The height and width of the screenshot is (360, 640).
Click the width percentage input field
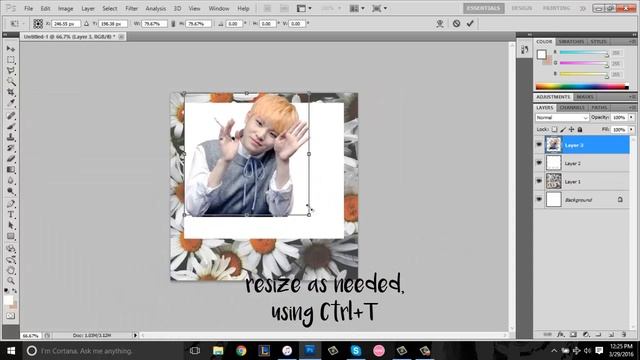pos(154,24)
